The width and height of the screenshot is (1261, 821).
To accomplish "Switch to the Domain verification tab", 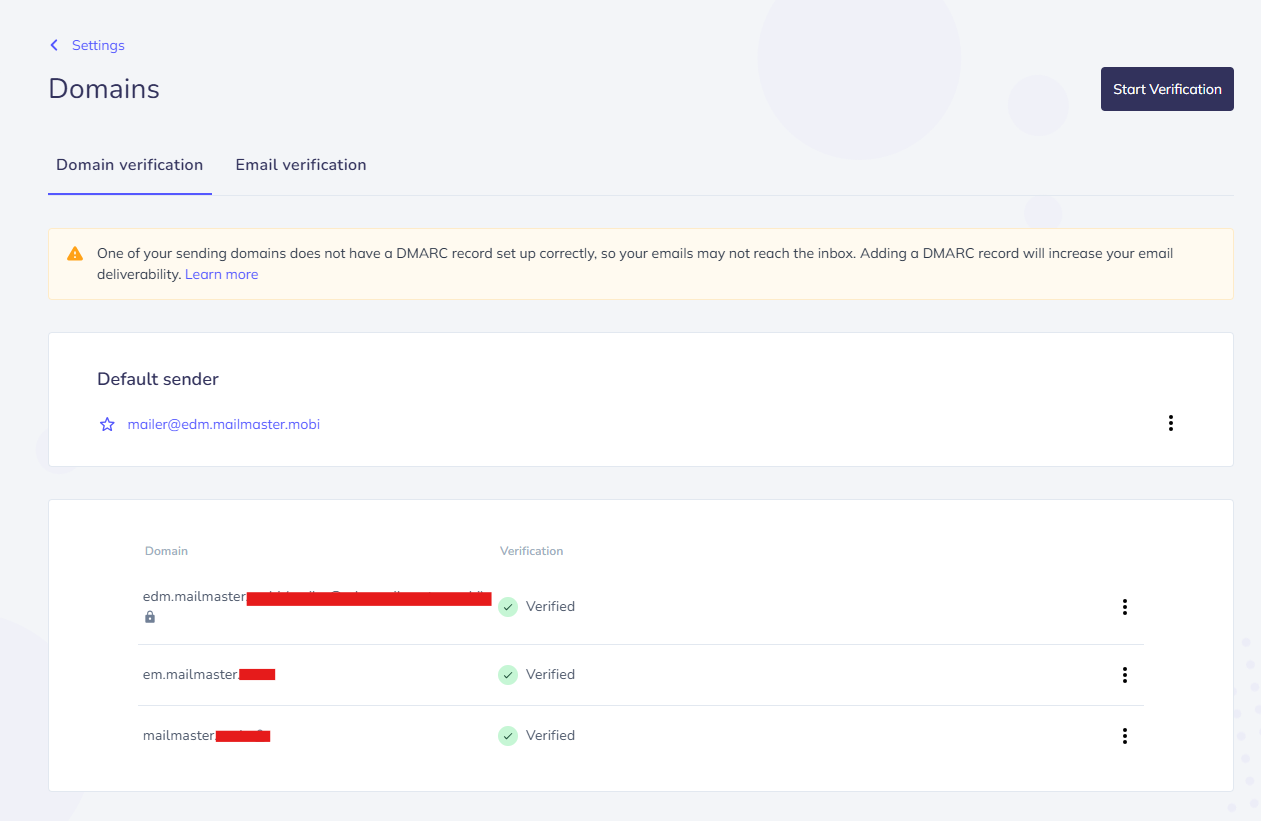I will [x=129, y=165].
